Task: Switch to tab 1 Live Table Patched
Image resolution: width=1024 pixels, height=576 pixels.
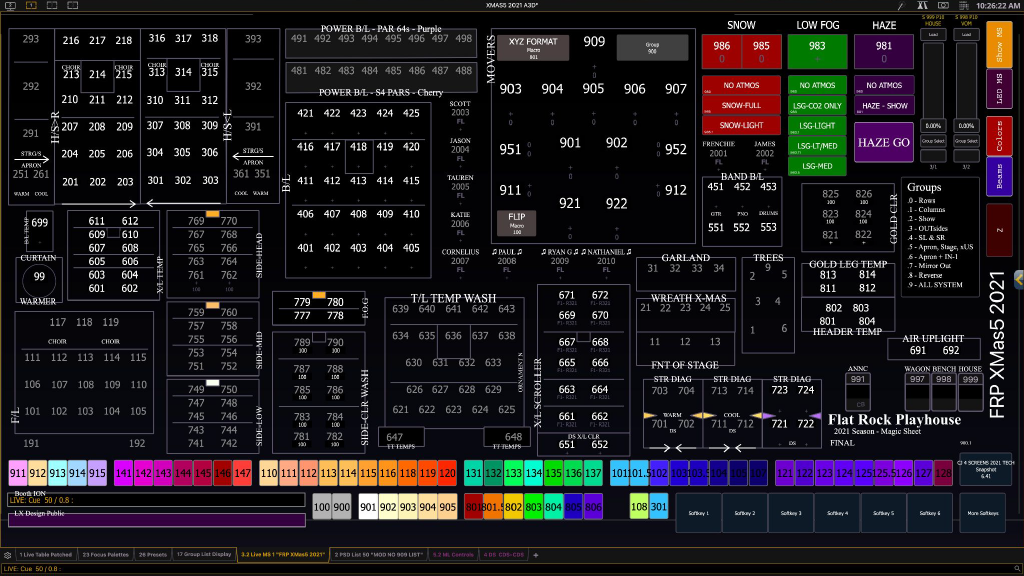Action: tap(45, 555)
